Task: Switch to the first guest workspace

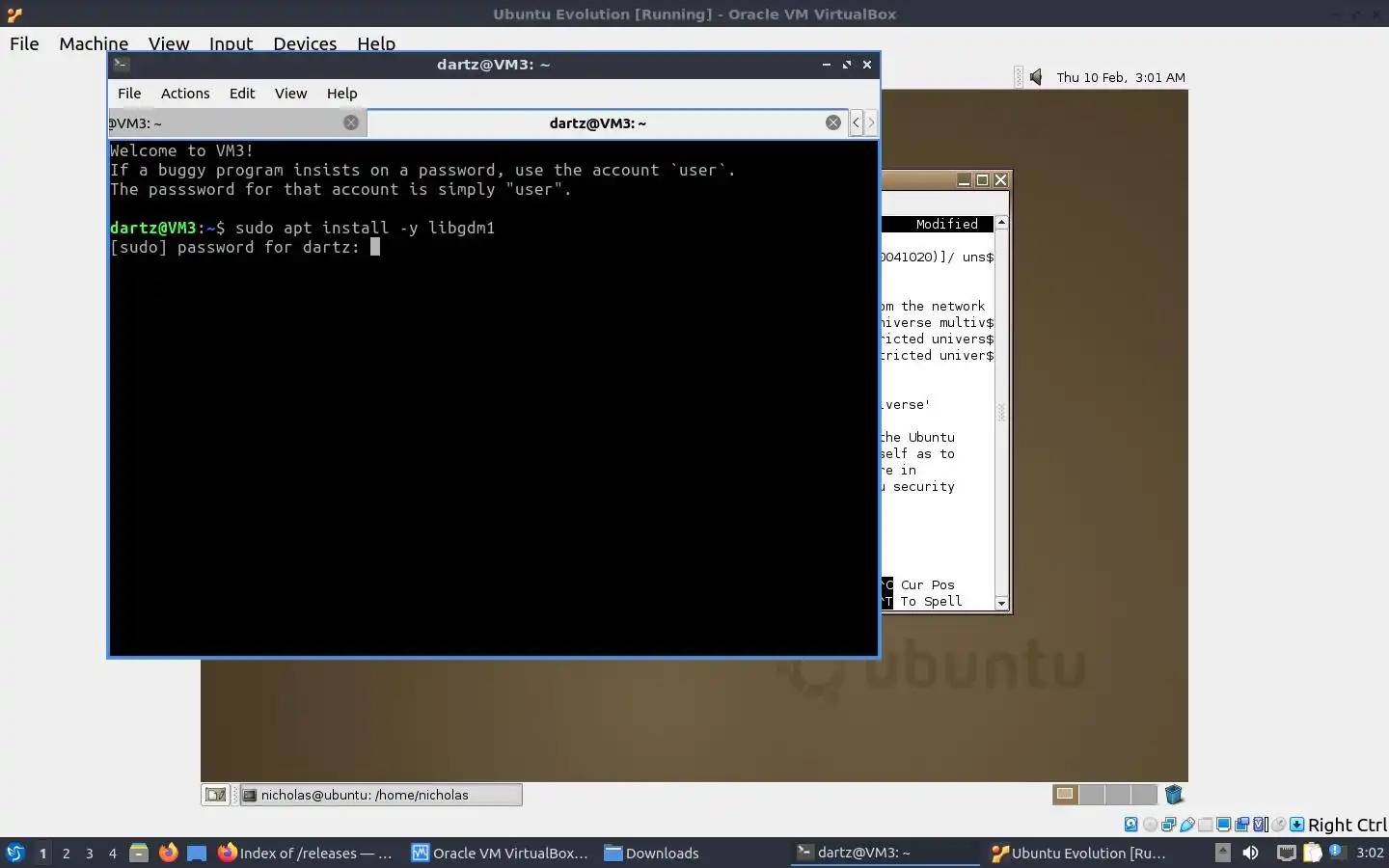Action: (x=1066, y=794)
